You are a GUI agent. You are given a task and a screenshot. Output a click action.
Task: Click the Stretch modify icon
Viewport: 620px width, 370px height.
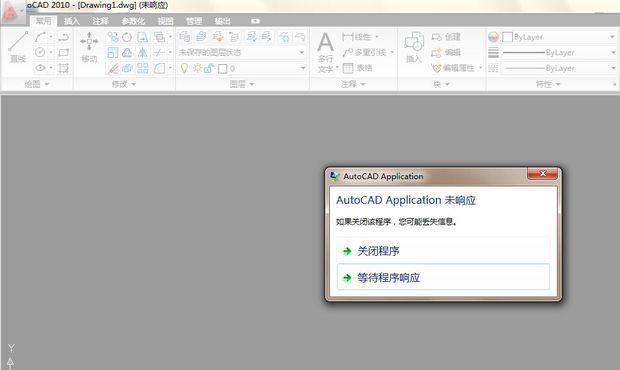[x=142, y=37]
